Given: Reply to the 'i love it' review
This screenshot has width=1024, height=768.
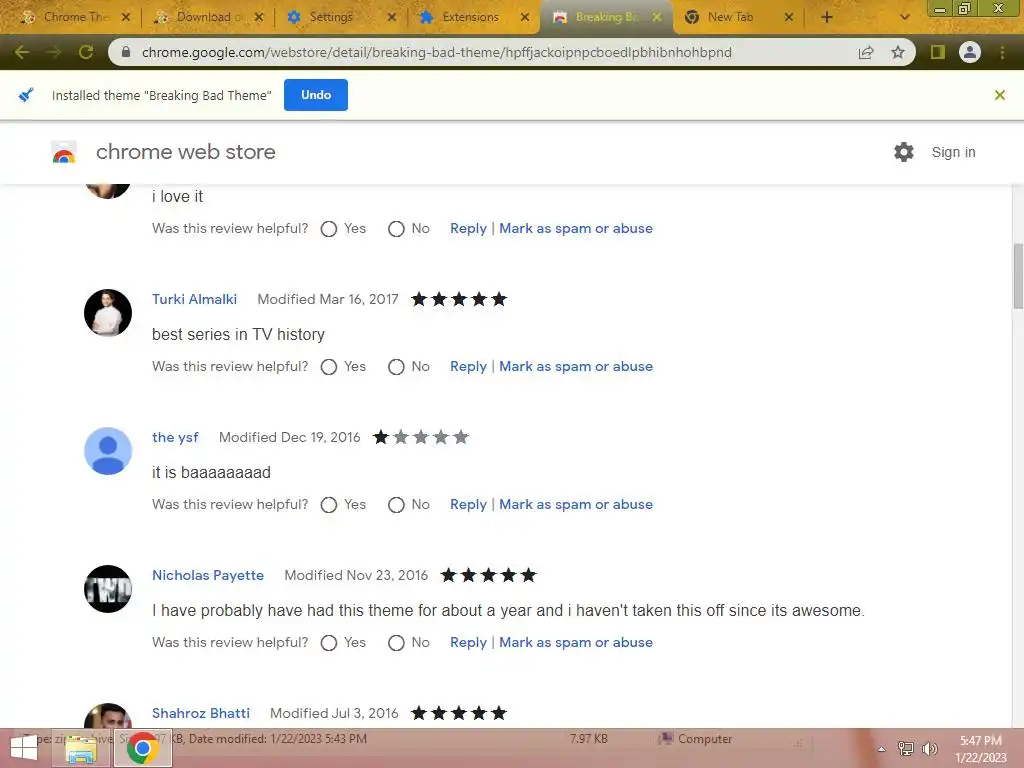Looking at the screenshot, I should tap(468, 229).
